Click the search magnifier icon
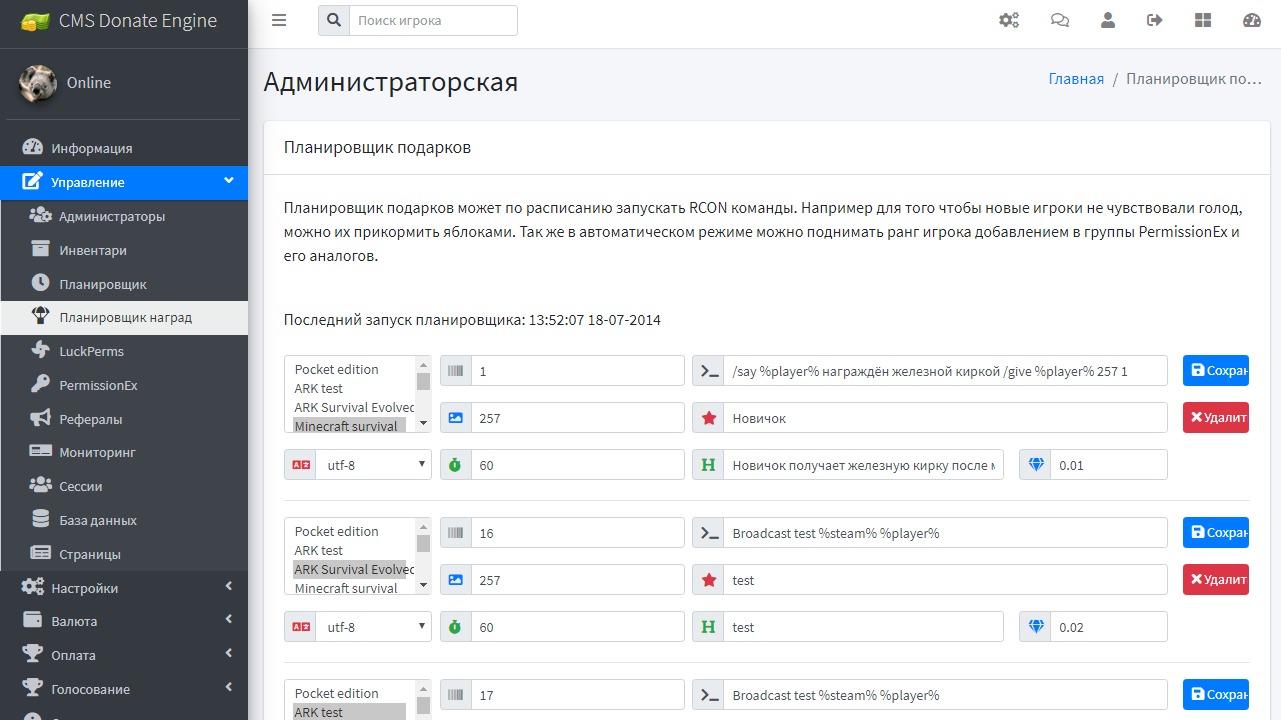Screen dimensions: 1281x720 tap(334, 20)
